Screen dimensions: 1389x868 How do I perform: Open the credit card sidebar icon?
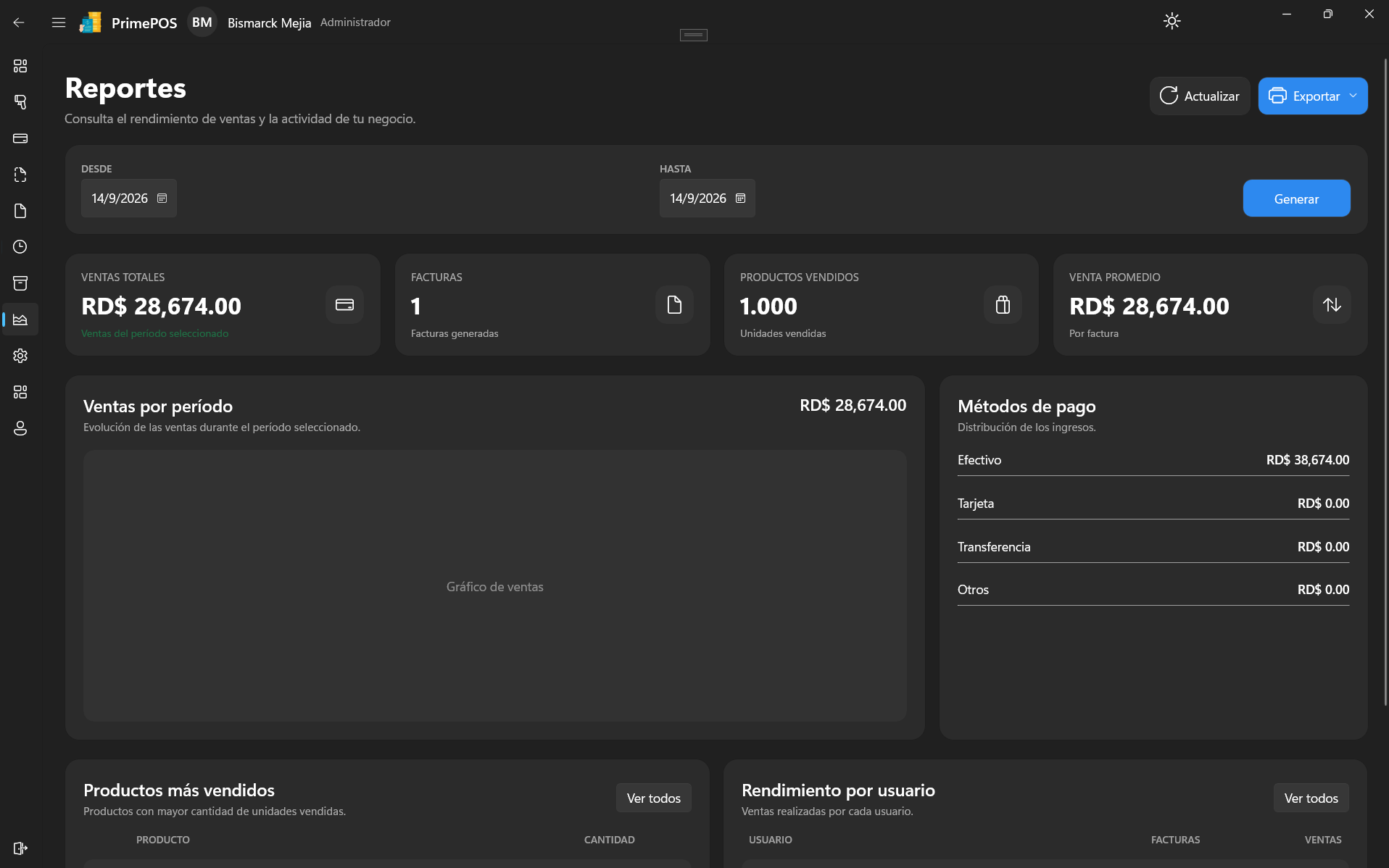(x=20, y=138)
